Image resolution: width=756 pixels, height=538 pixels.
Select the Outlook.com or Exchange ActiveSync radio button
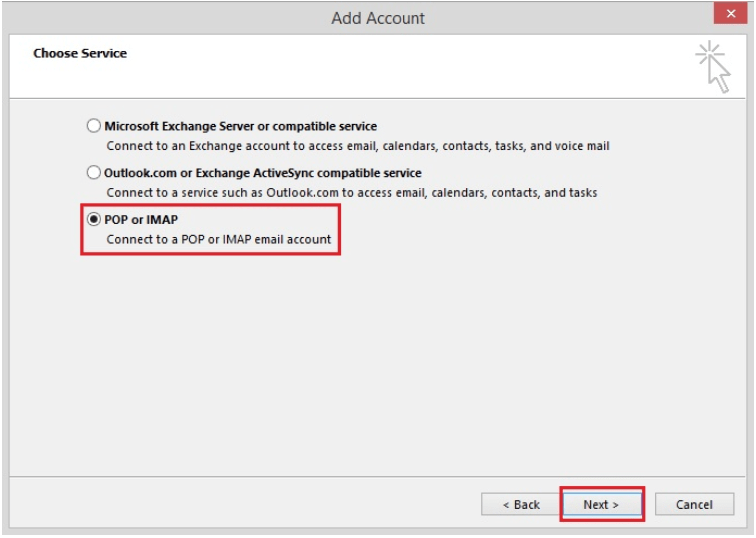[94, 173]
